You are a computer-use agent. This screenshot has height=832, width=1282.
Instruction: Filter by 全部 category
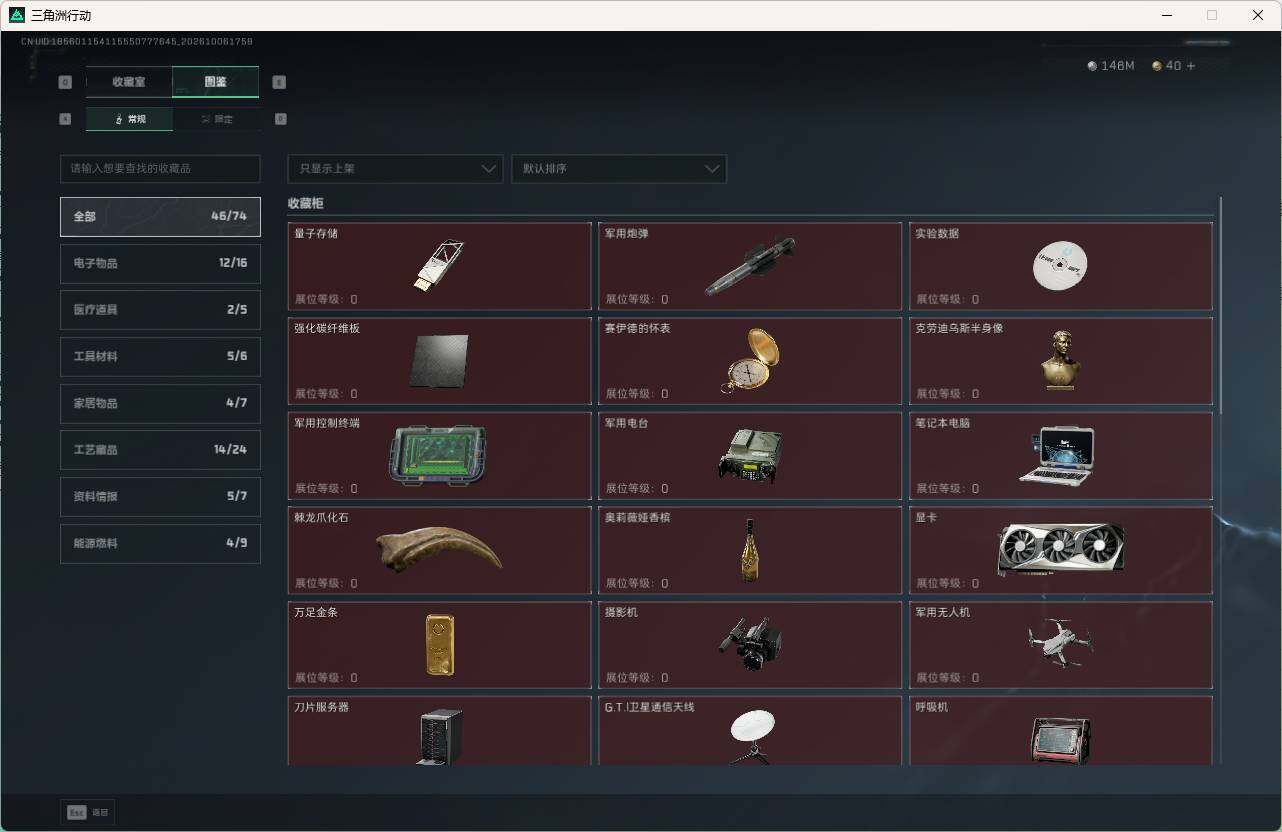coord(160,217)
